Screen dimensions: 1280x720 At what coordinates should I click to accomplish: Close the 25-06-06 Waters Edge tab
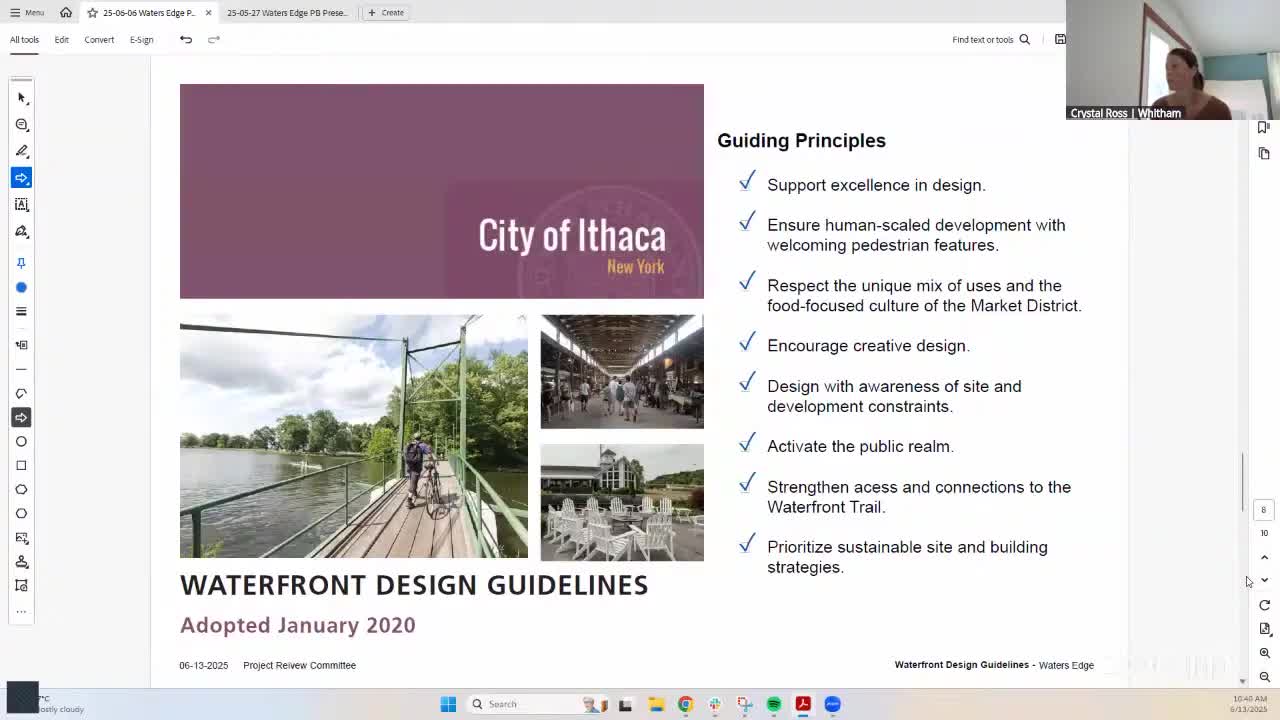208,12
